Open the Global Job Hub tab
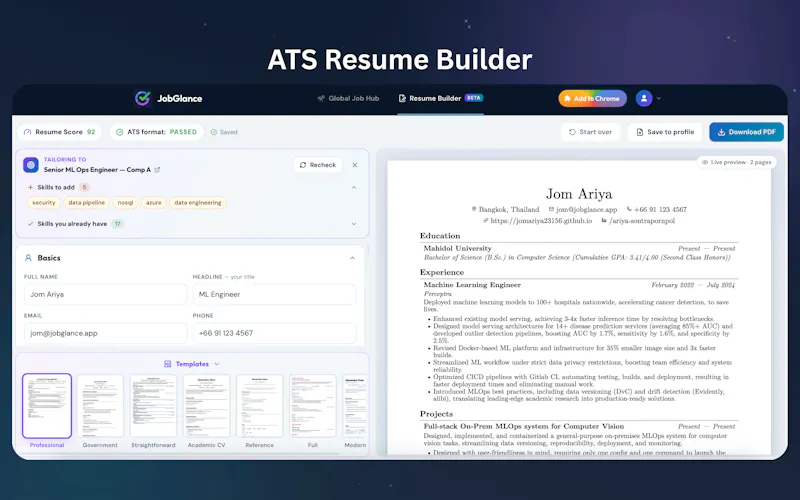This screenshot has height=500, width=800. [348, 98]
